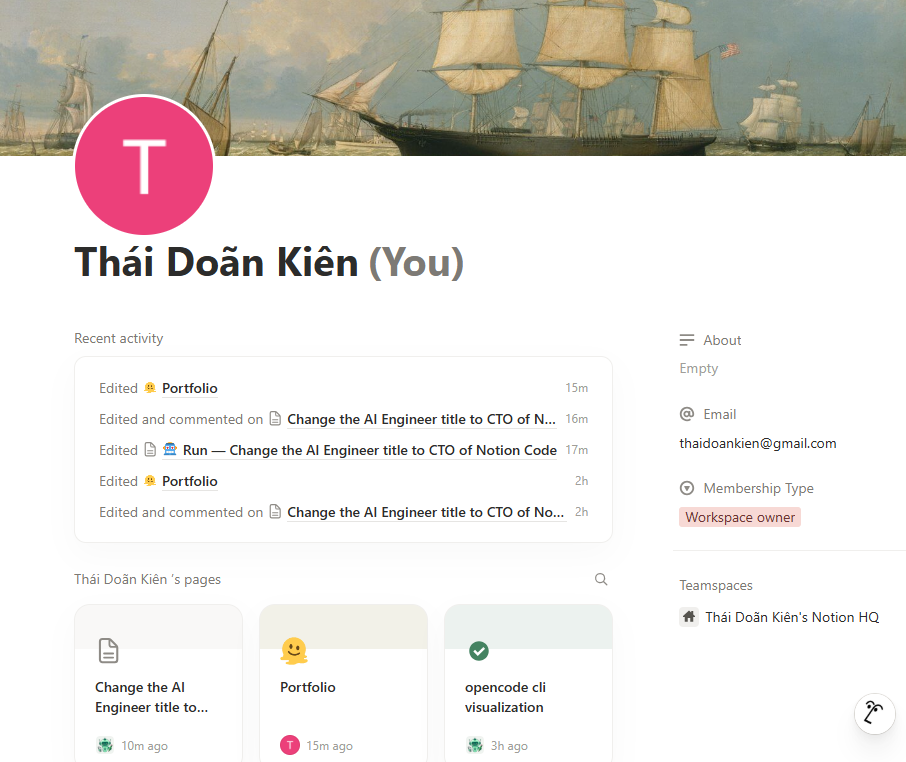Click the thaidoankien@gmail.com email address
906x762 pixels.
[x=758, y=443]
